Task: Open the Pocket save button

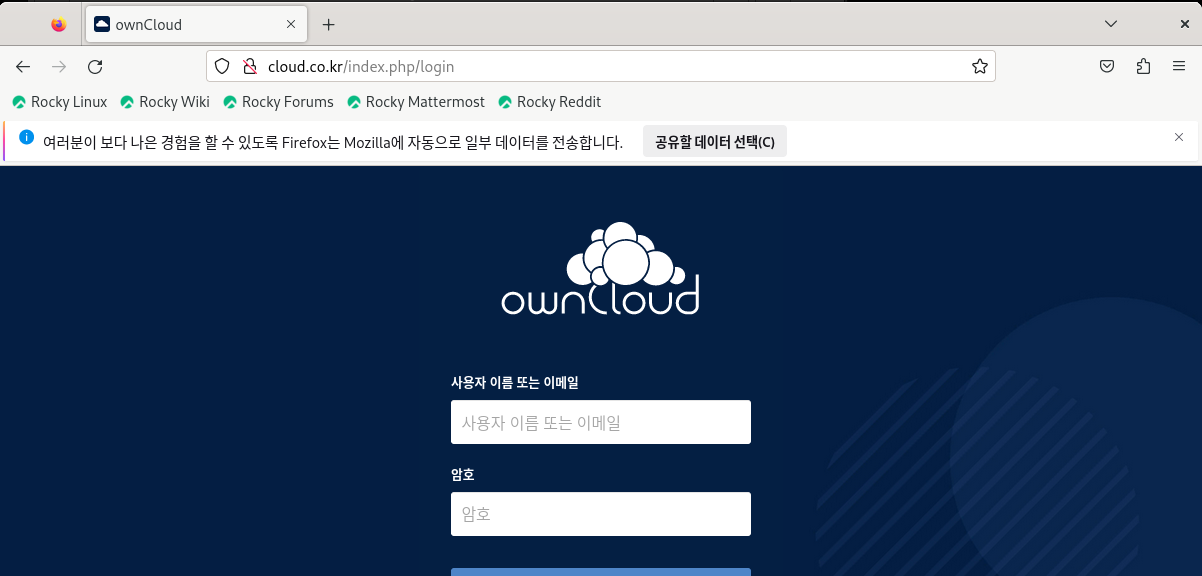Action: click(x=1107, y=67)
